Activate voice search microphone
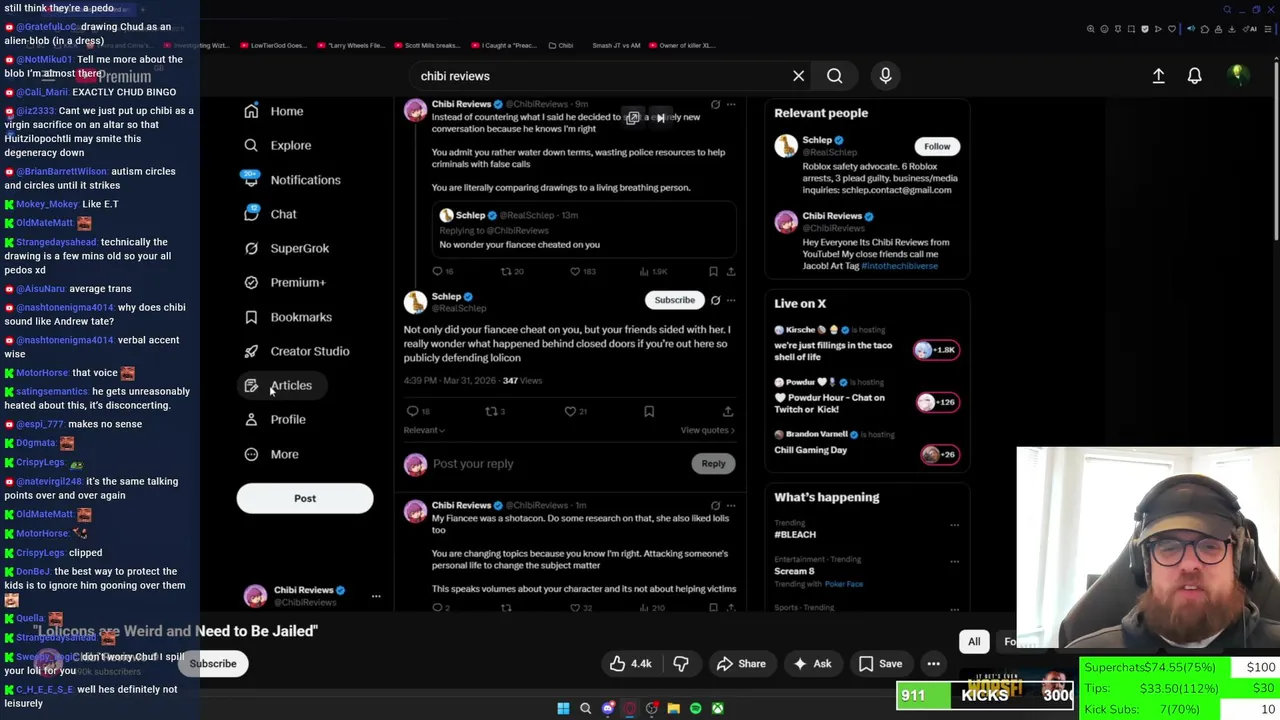This screenshot has height=720, width=1280. 885,76
